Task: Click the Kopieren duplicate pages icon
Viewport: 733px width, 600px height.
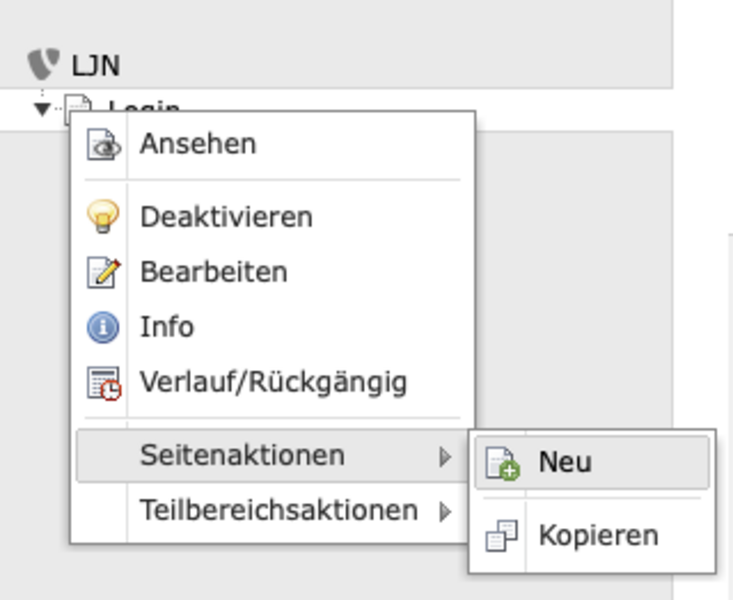Action: 502,535
